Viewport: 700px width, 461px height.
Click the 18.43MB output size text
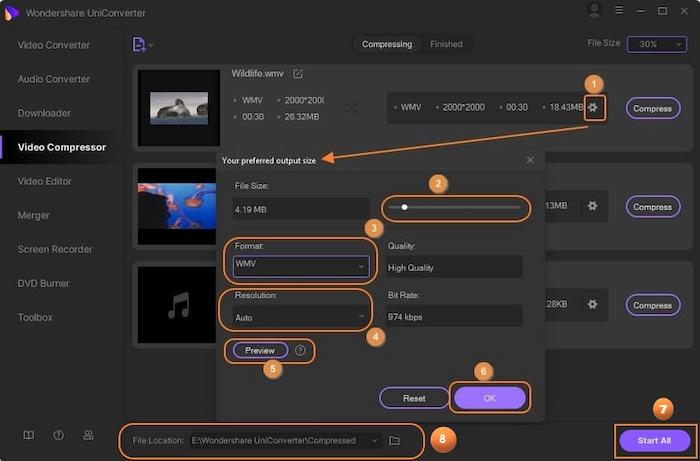coord(566,107)
